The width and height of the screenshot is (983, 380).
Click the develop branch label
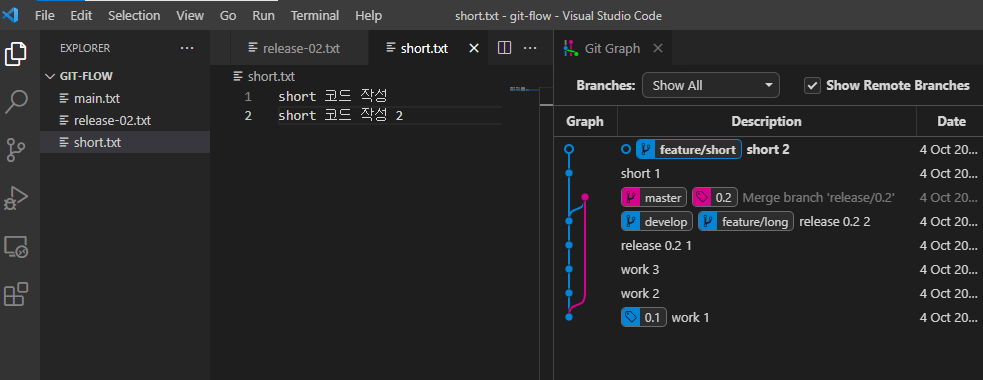(657, 221)
